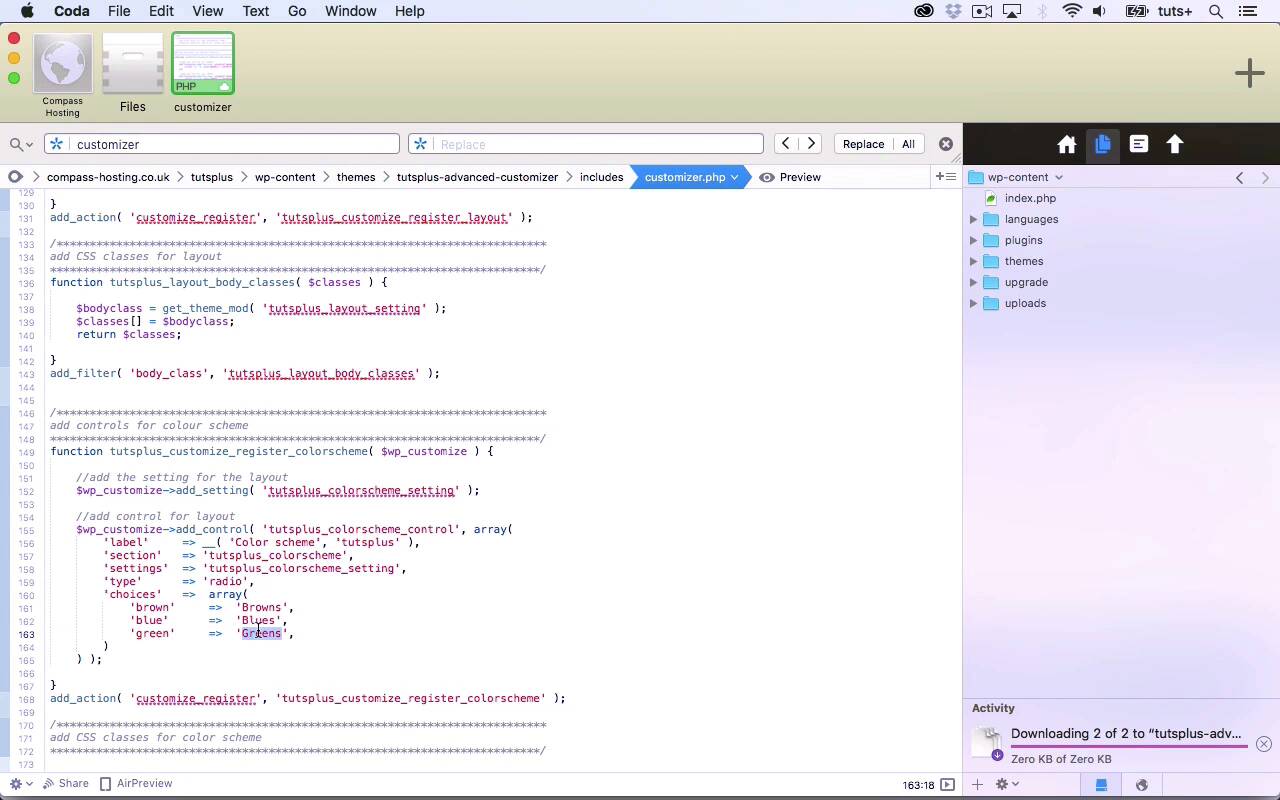Image resolution: width=1280 pixels, height=800 pixels.
Task: Toggle the Preview eye in path bar
Action: coord(790,177)
